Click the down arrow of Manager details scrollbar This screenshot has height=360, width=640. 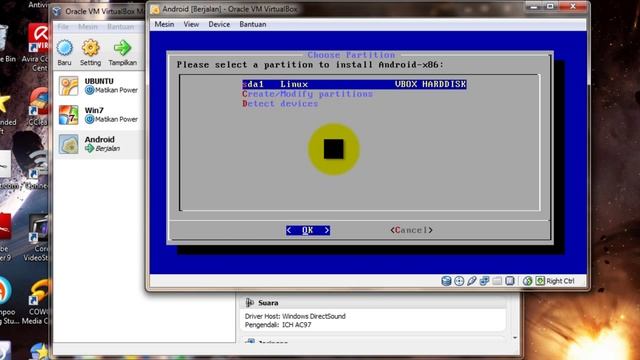point(515,338)
